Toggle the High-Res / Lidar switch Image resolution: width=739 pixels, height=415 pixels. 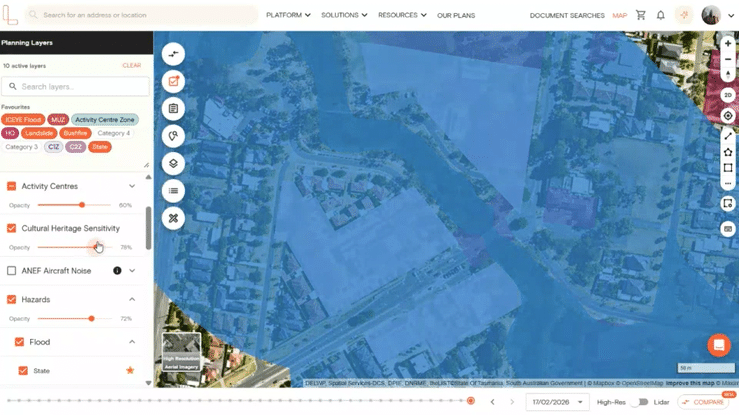640,402
